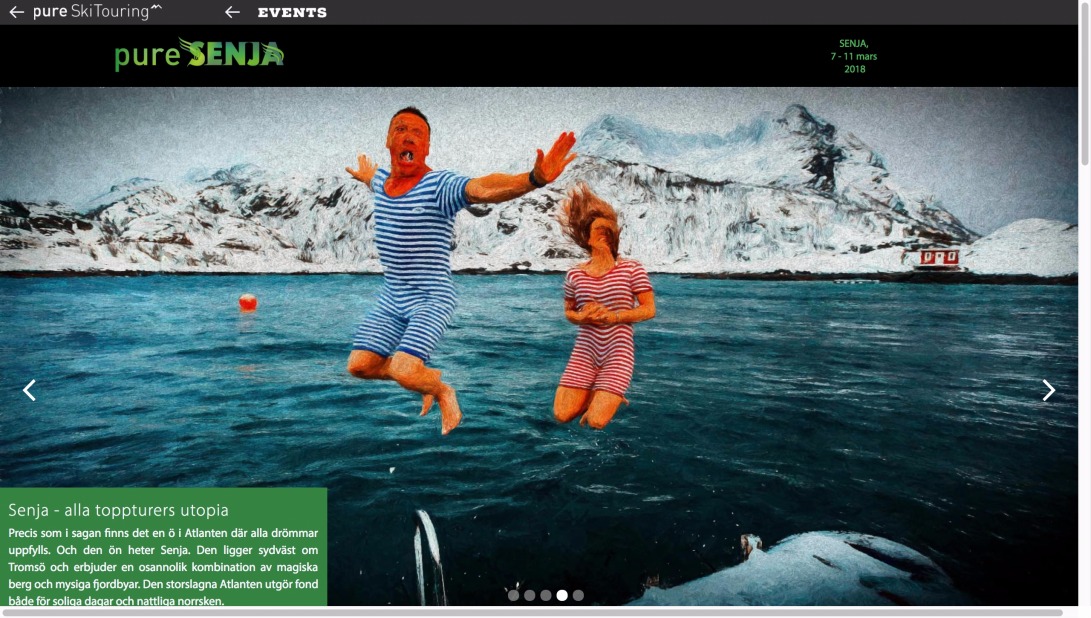Click the woman in red striped swimsuit
Screen dimensions: 1091x618
pyautogui.click(x=602, y=320)
